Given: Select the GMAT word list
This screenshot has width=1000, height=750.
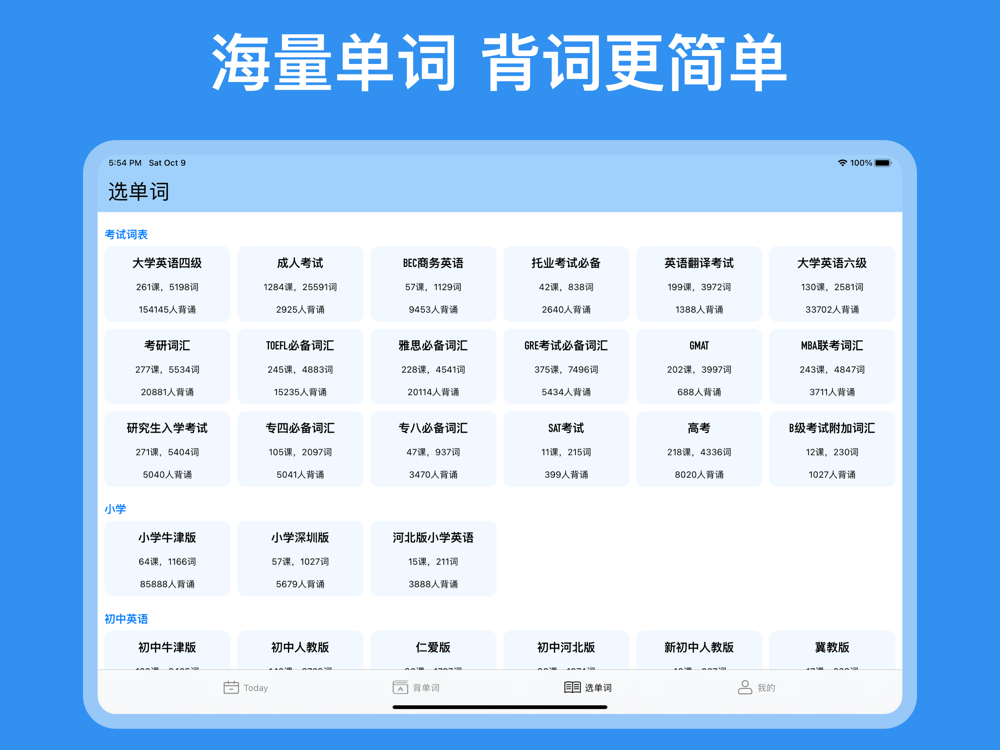Looking at the screenshot, I should (699, 366).
